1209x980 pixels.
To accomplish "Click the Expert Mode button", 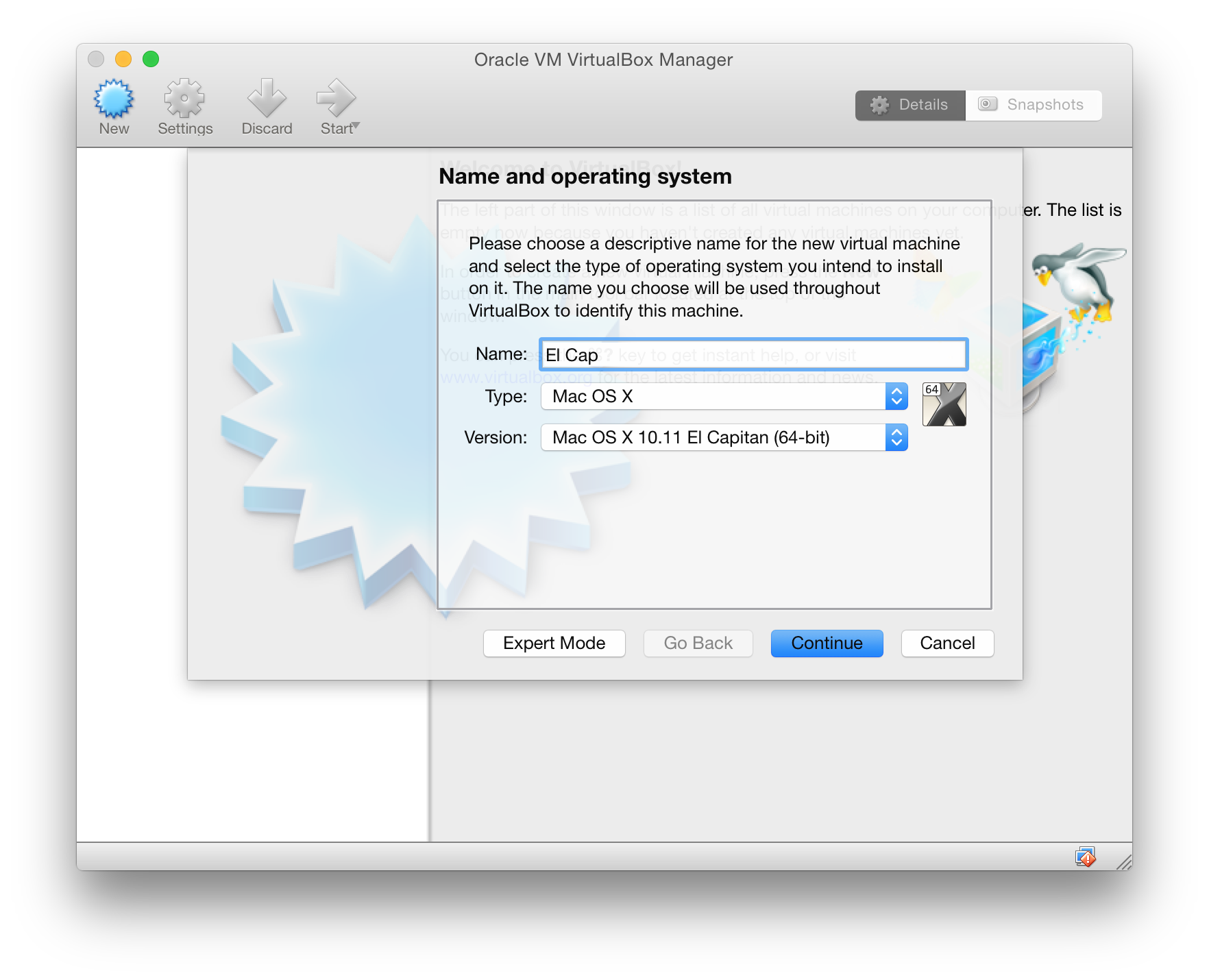I will 554,643.
